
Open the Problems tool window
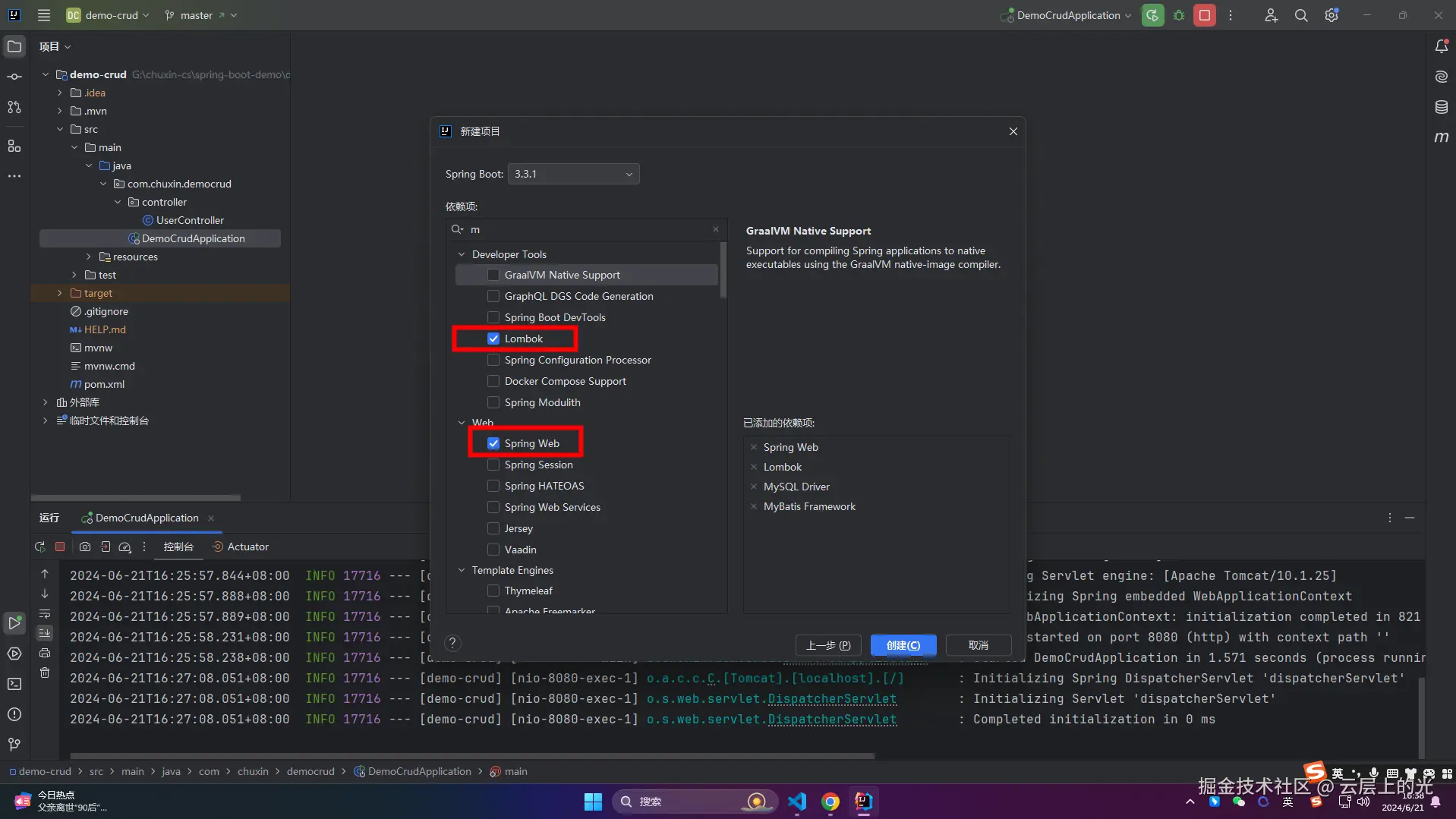(14, 714)
